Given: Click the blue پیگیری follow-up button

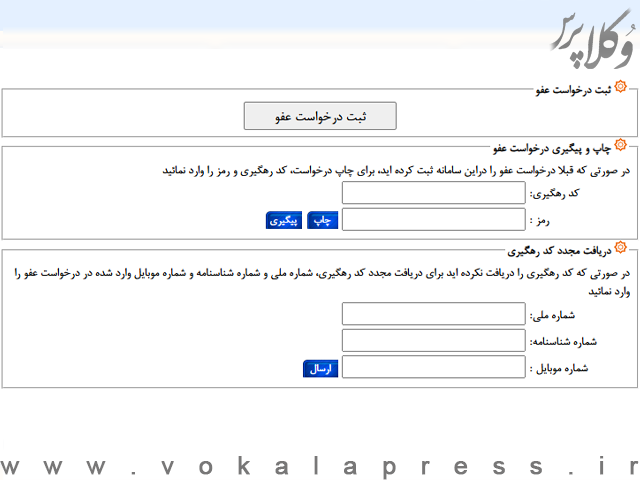Looking at the screenshot, I should coord(284,220).
